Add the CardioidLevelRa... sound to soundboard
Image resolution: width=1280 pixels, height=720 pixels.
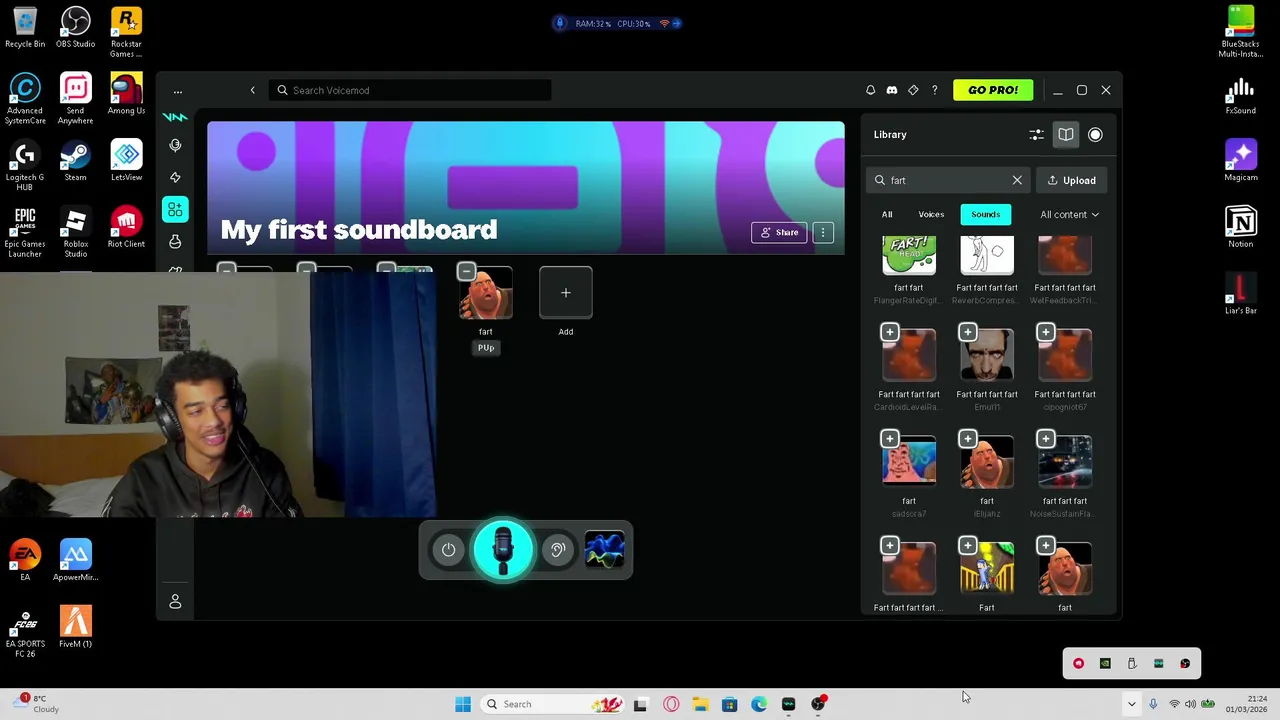pyautogui.click(x=889, y=332)
